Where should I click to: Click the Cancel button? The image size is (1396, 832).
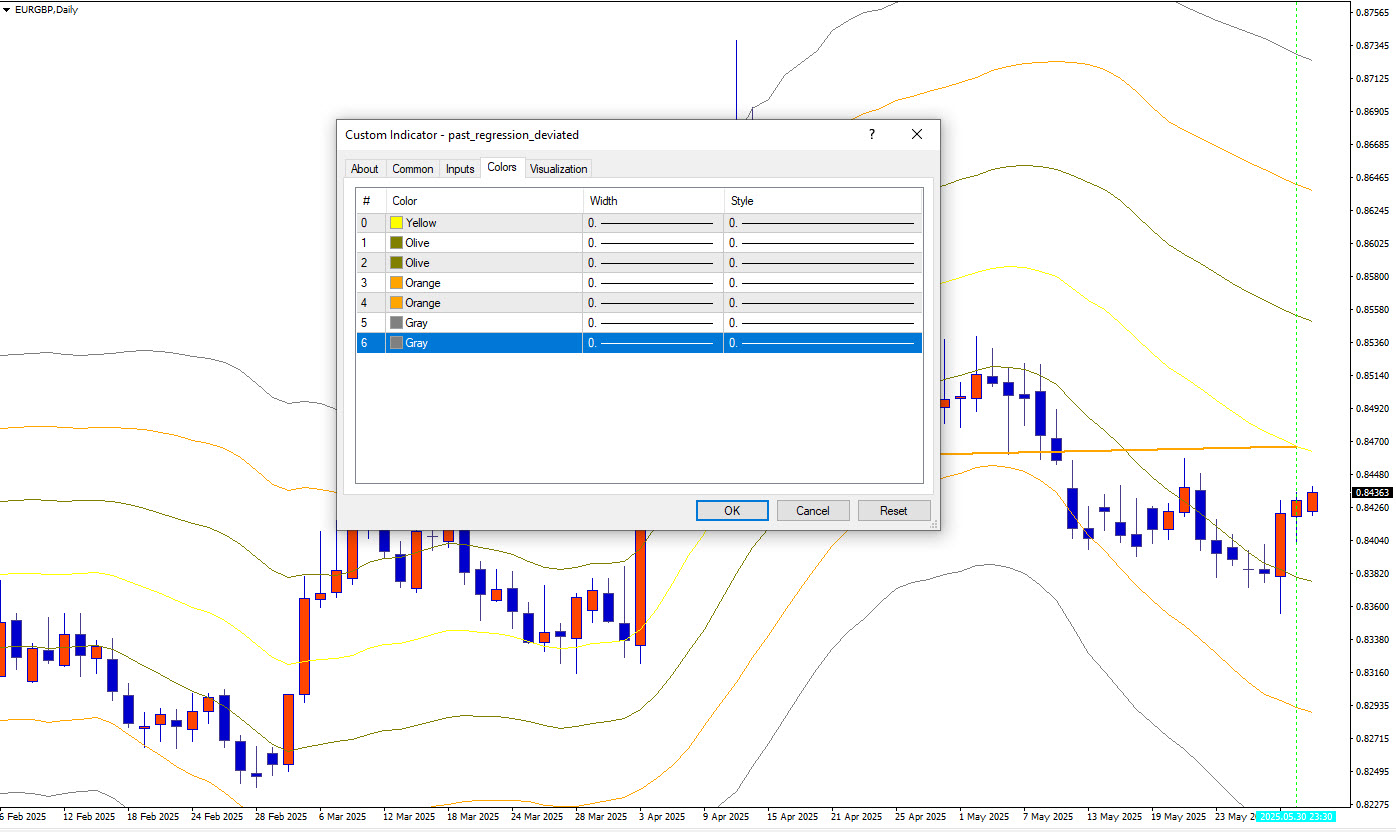(812, 511)
